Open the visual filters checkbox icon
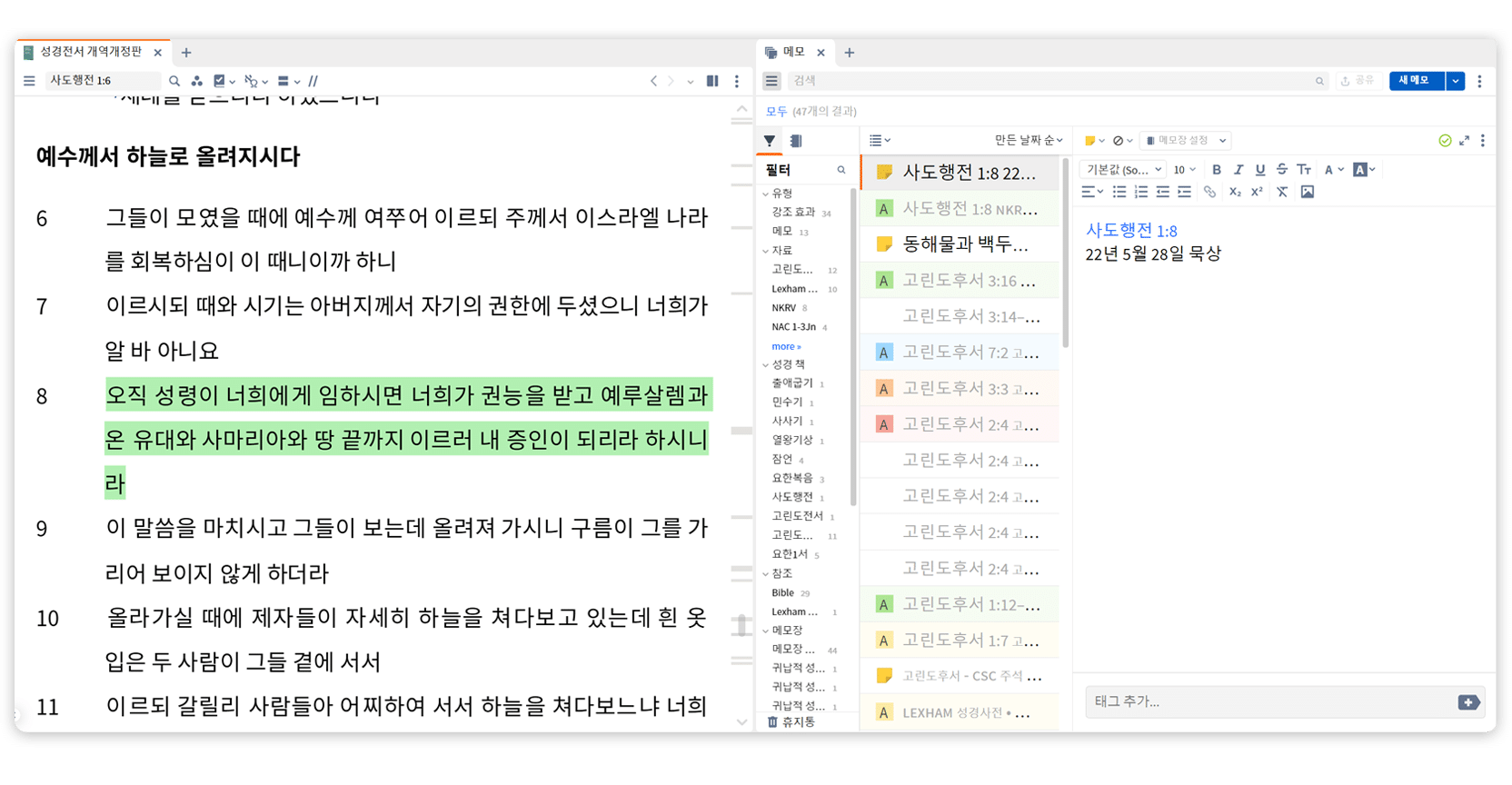Image resolution: width=1512 pixels, height=785 pixels. click(x=223, y=81)
